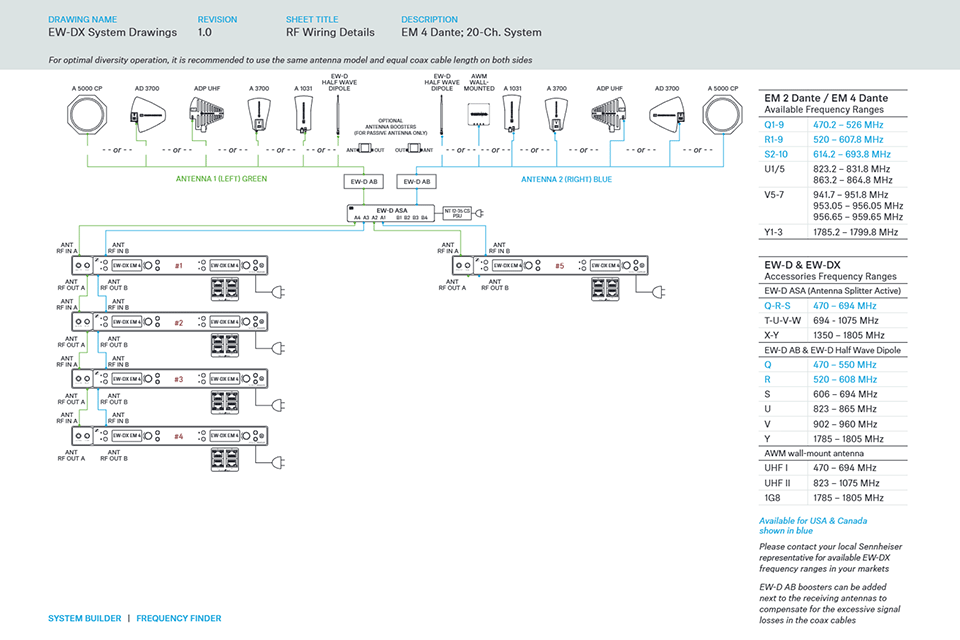This screenshot has width=960, height=640.
Task: Select receiver unit #1
Action: (x=170, y=265)
